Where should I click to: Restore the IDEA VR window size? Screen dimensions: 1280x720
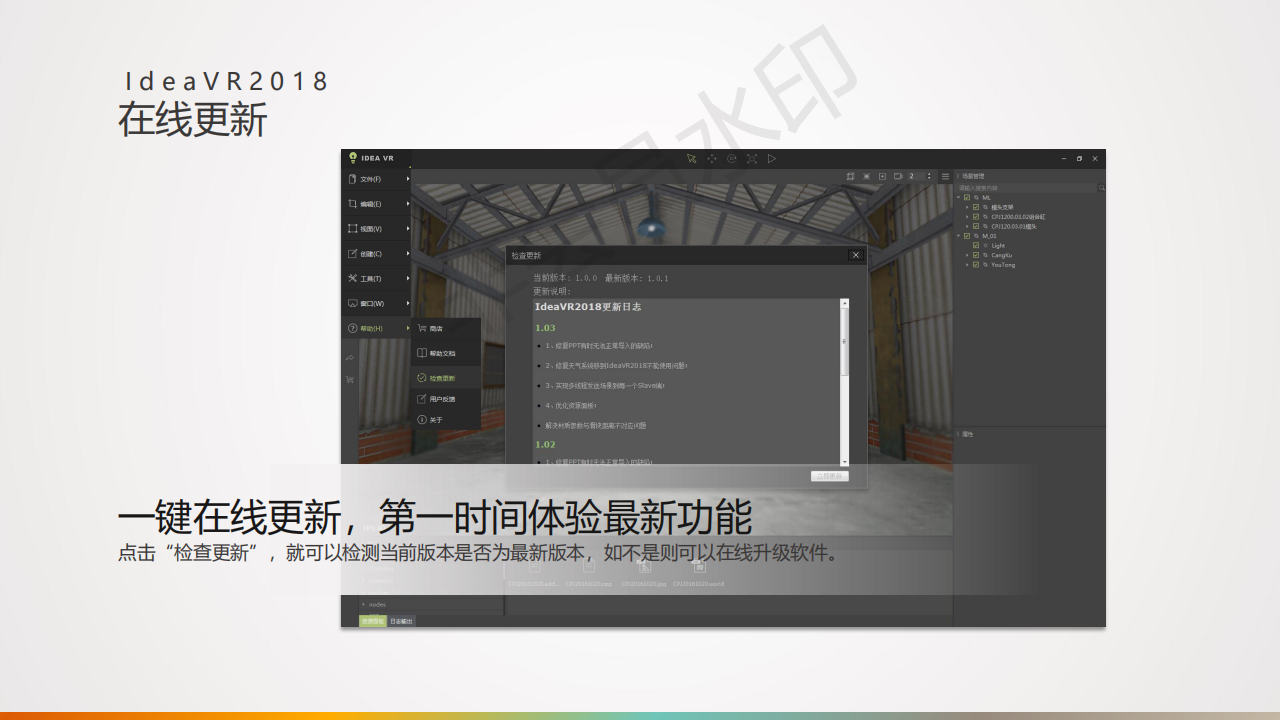click(1079, 159)
